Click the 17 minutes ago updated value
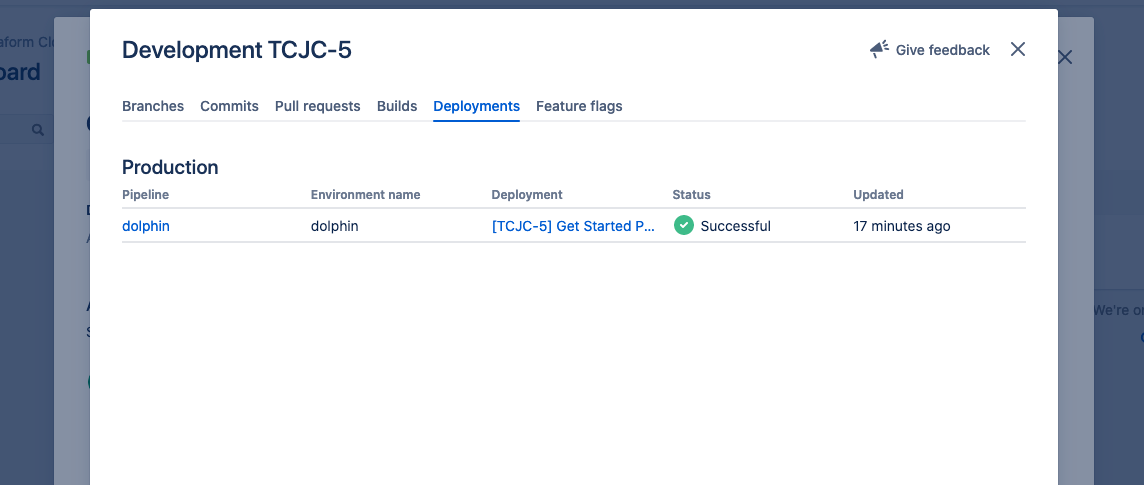This screenshot has width=1144, height=485. [x=902, y=226]
